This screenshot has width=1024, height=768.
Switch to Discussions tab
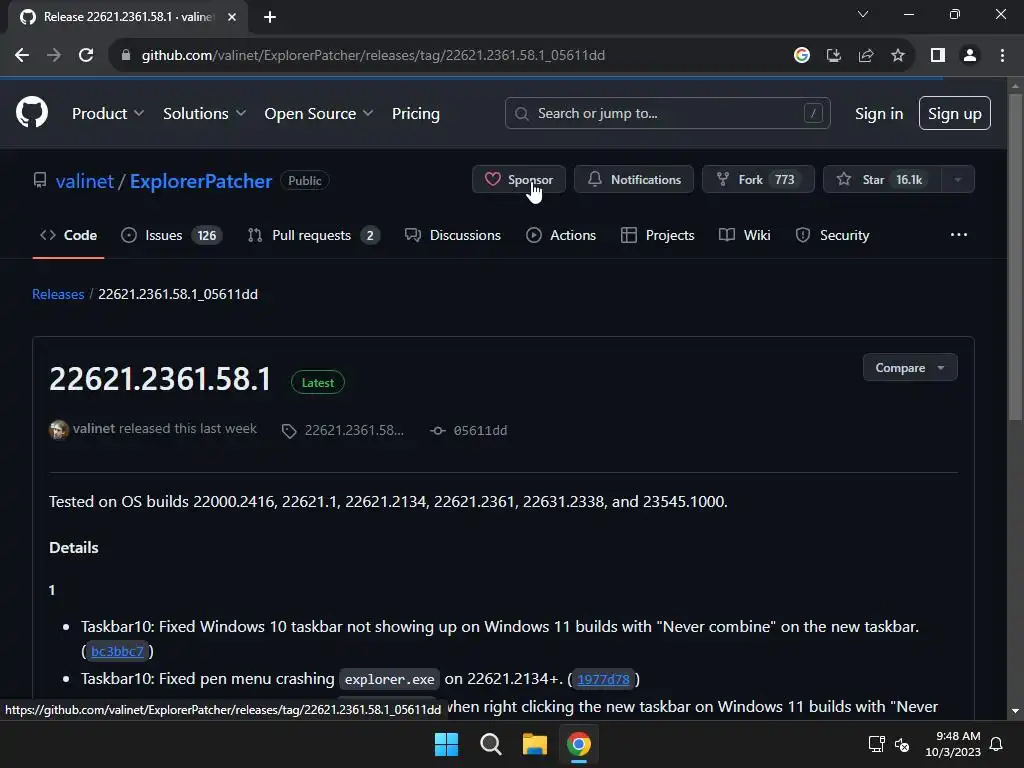pyautogui.click(x=453, y=235)
